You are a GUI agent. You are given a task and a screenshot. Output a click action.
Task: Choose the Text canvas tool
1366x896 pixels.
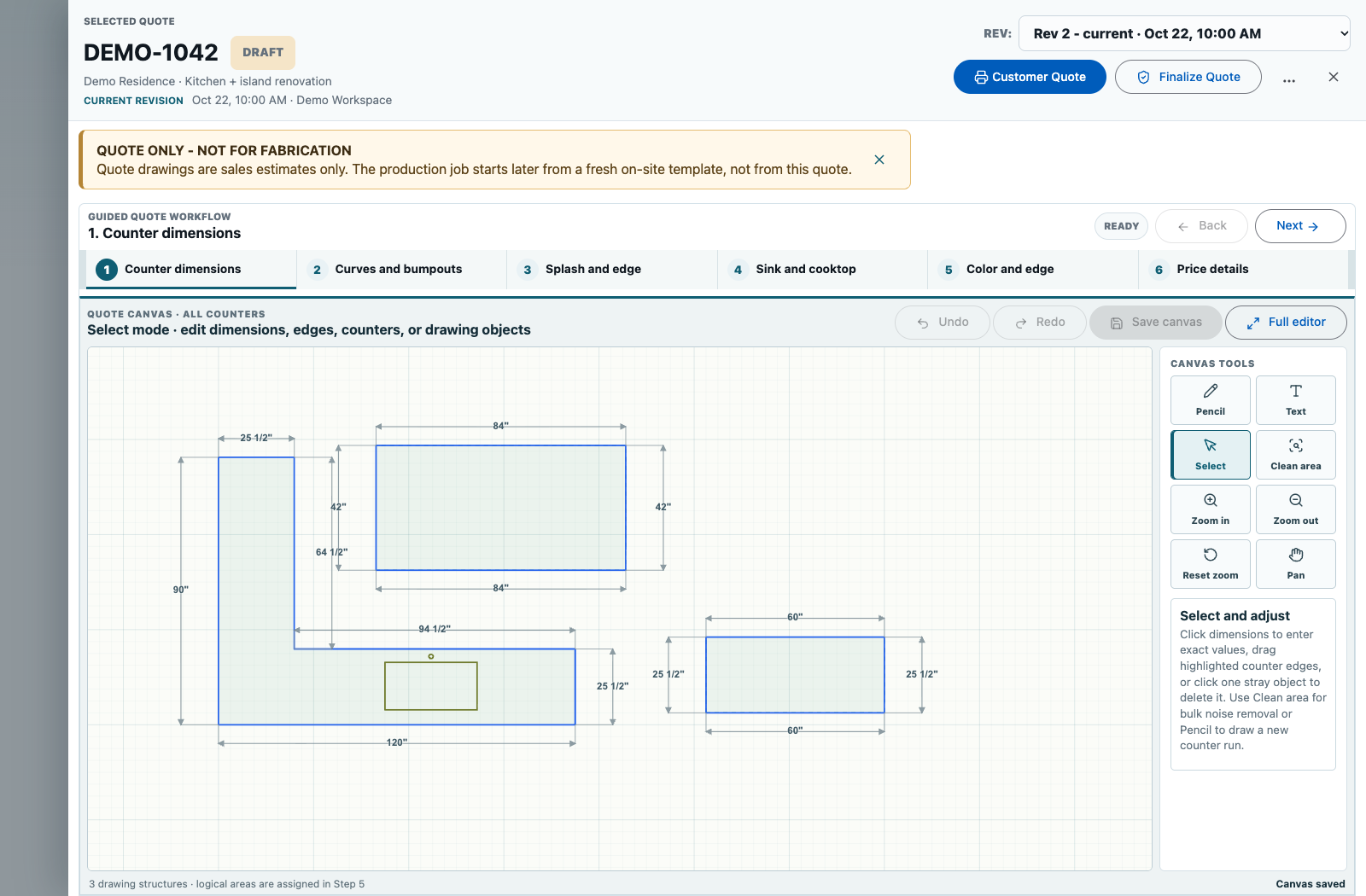pyautogui.click(x=1296, y=400)
